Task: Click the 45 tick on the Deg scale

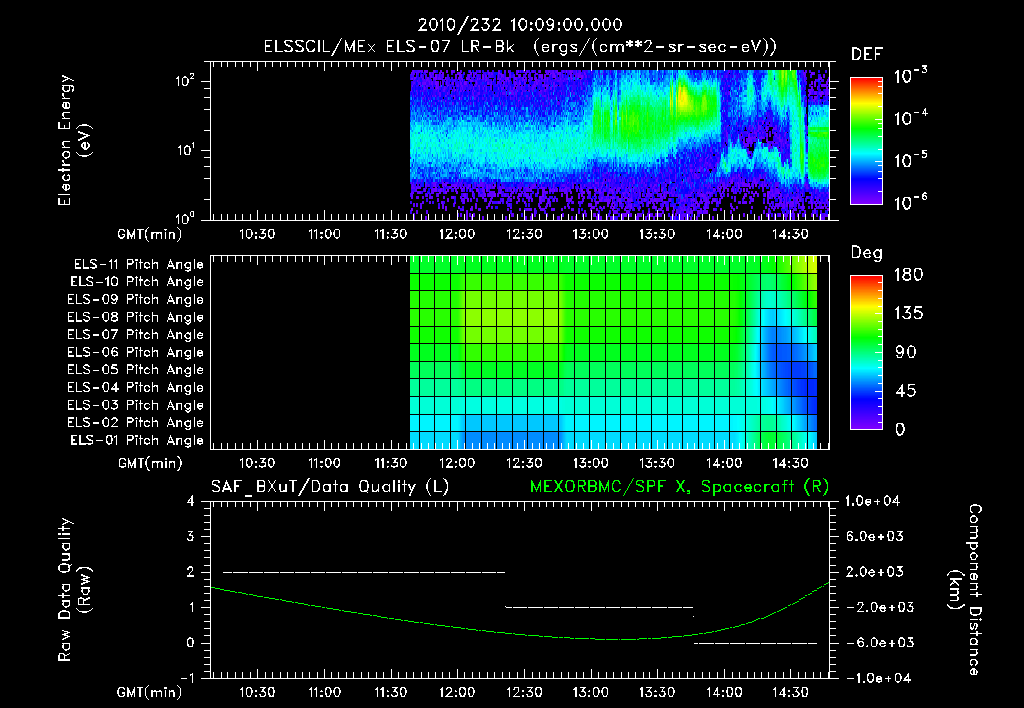Action: click(x=906, y=391)
